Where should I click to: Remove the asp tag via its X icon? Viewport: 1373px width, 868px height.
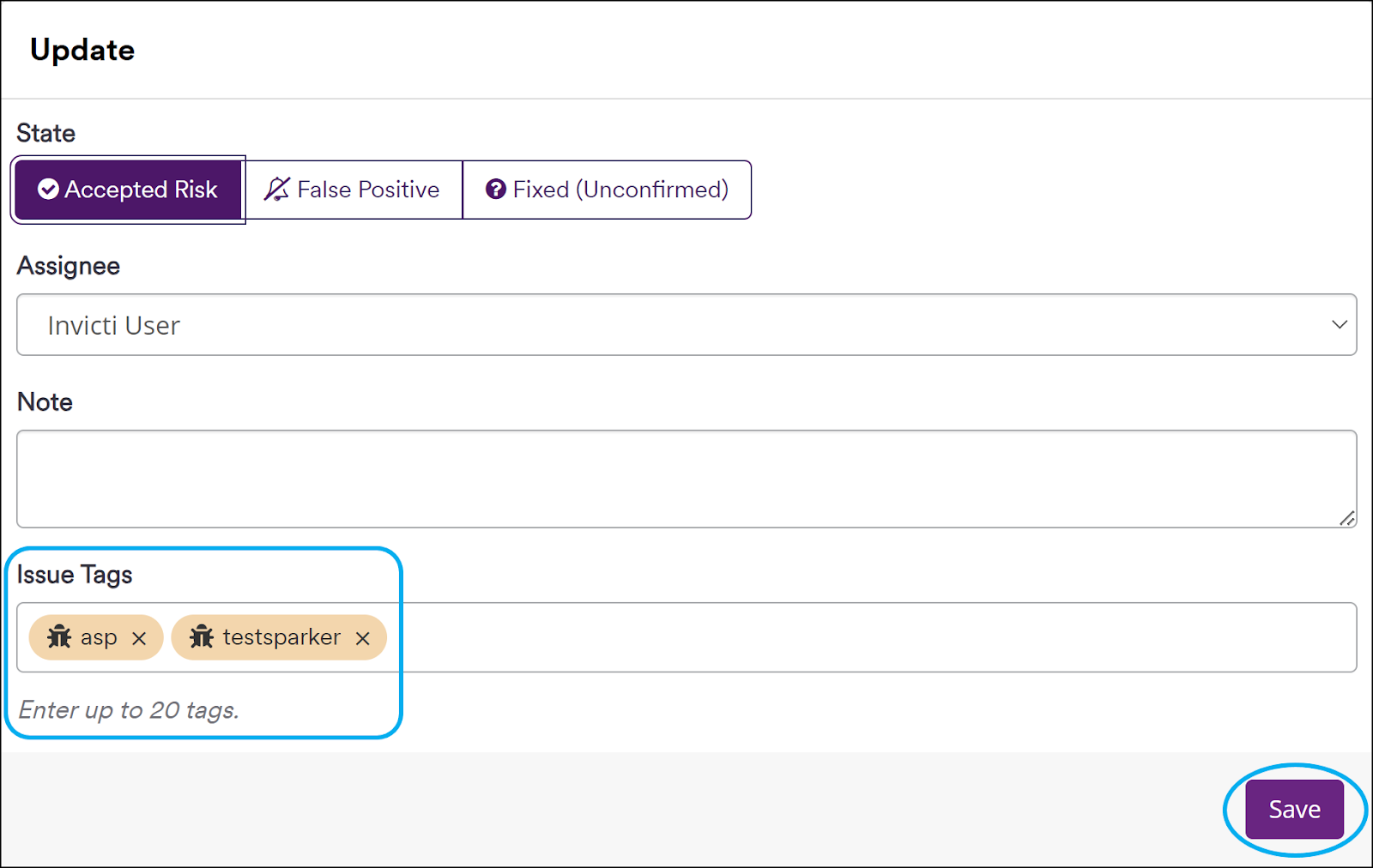[140, 638]
